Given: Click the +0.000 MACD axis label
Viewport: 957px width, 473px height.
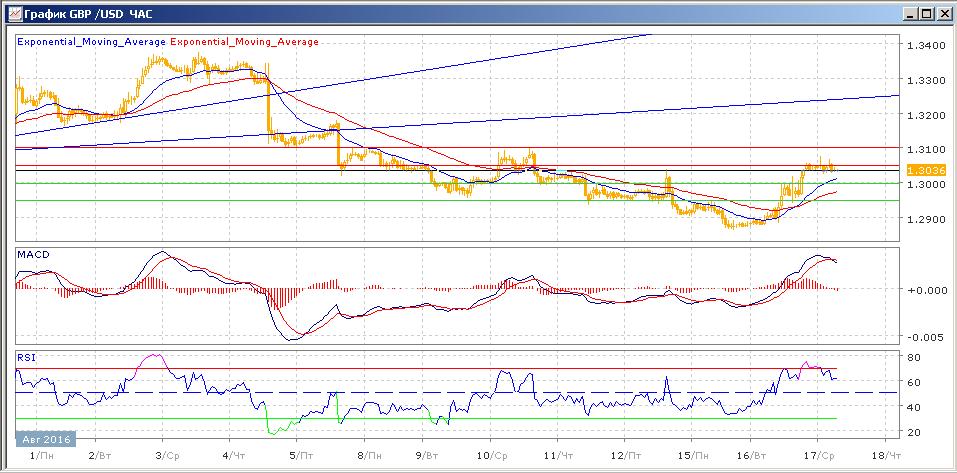Looking at the screenshot, I should 926,290.
